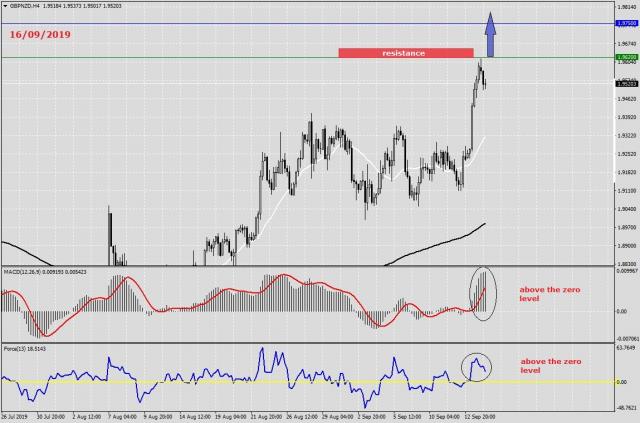Click the triangle icon beside GBPNZD,H4 title
The height and width of the screenshot is (423, 640).
[4, 5]
